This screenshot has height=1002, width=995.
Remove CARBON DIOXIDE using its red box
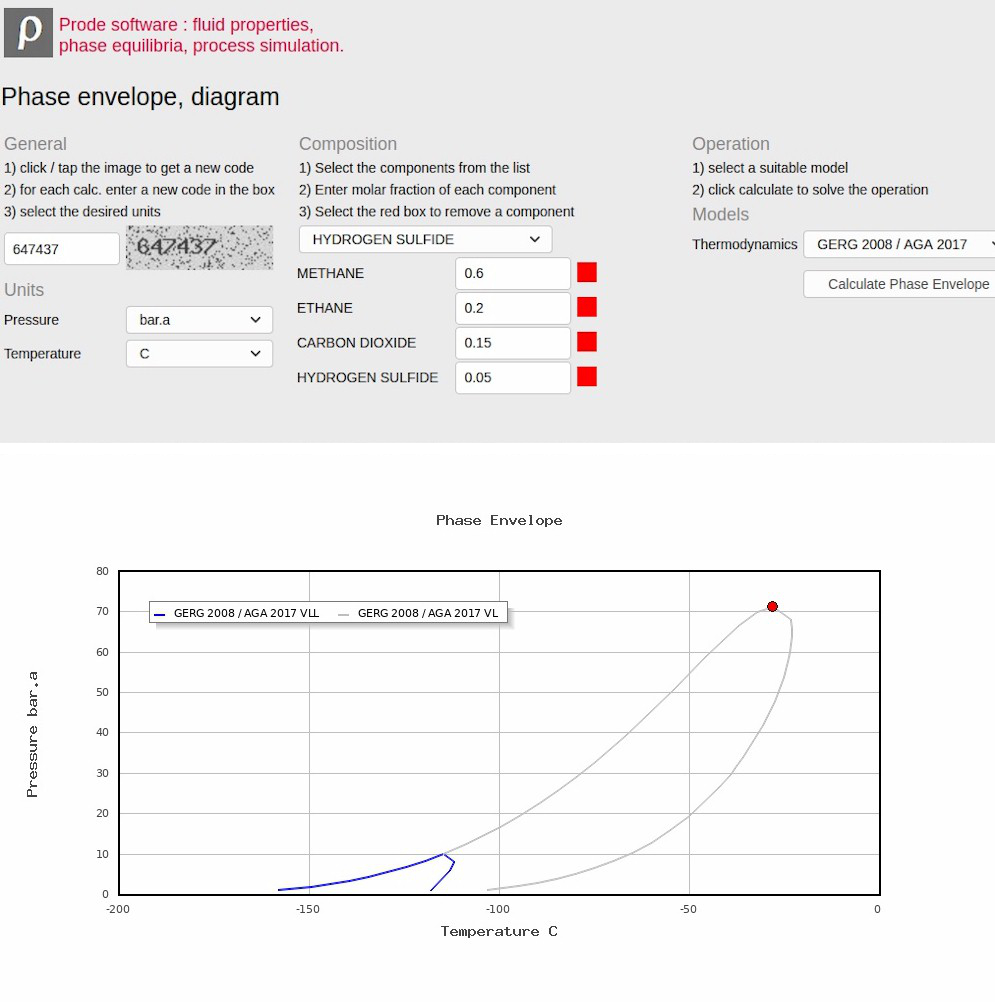point(587,342)
